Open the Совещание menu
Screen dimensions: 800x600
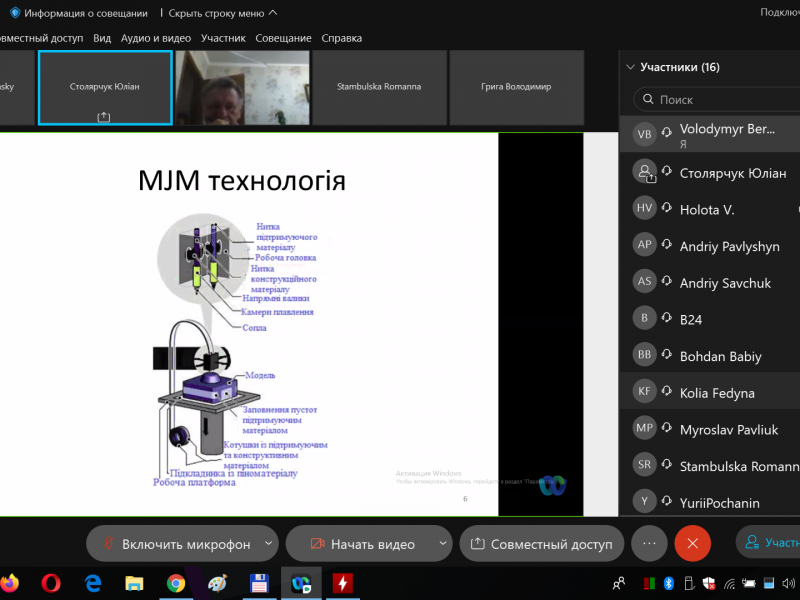pyautogui.click(x=283, y=38)
